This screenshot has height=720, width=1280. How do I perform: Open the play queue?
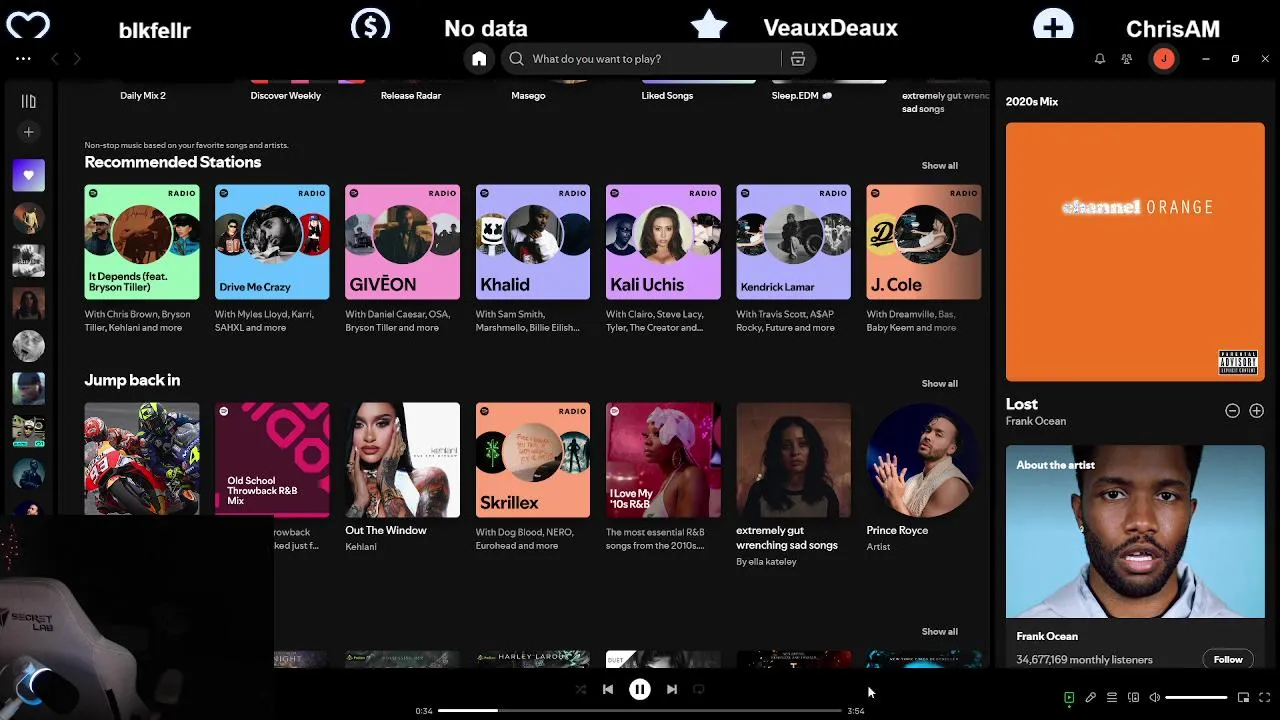(1112, 698)
